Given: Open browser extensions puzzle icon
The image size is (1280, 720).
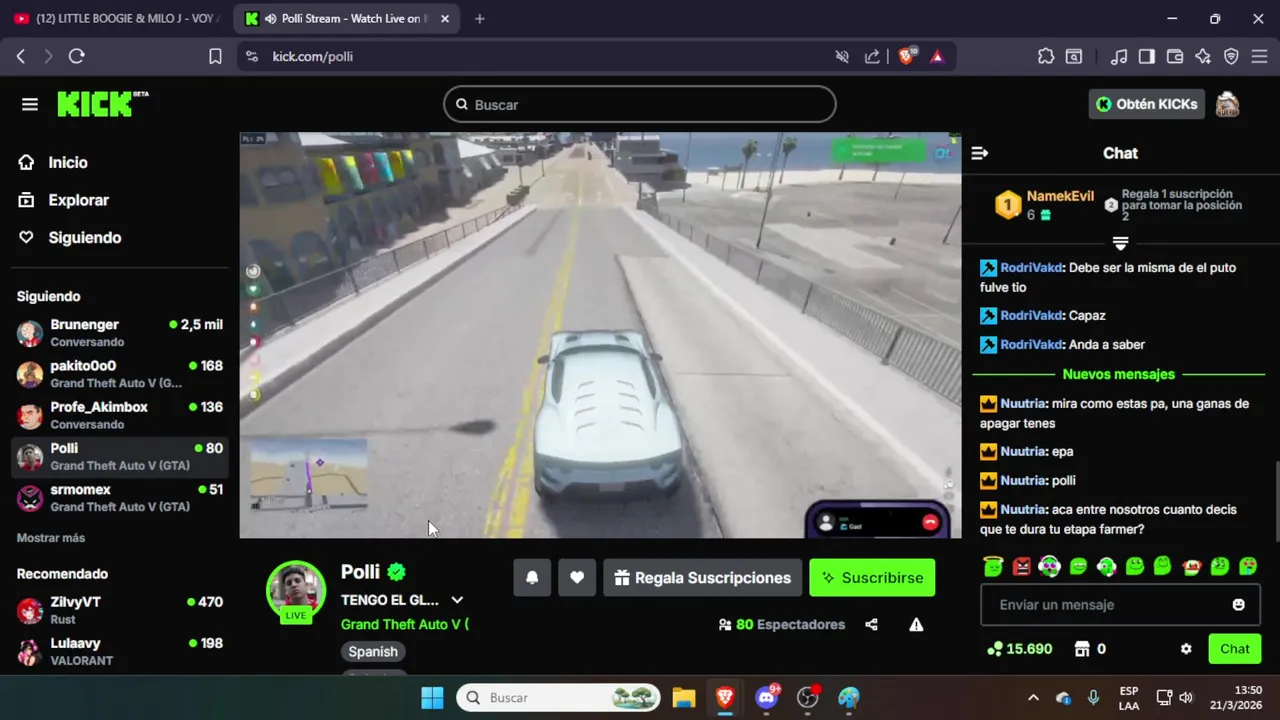Looking at the screenshot, I should 1046,57.
